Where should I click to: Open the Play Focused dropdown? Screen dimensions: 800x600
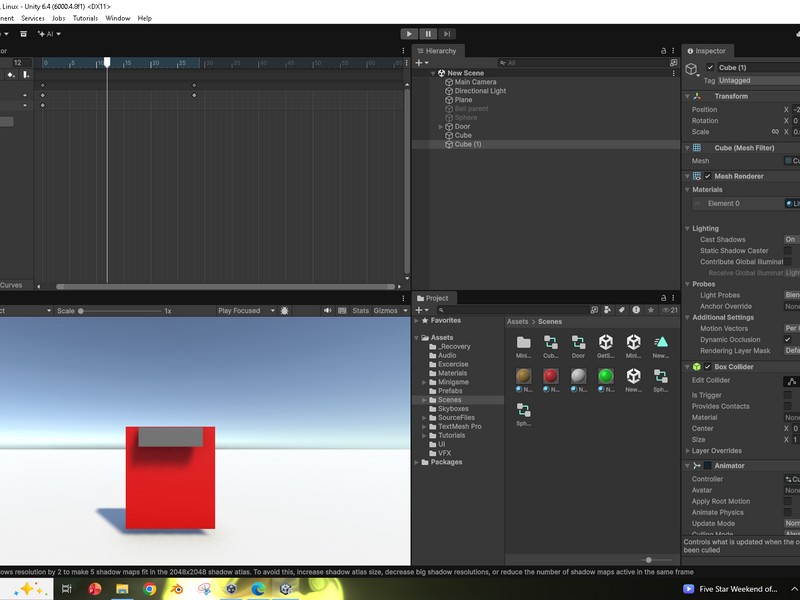tap(246, 311)
